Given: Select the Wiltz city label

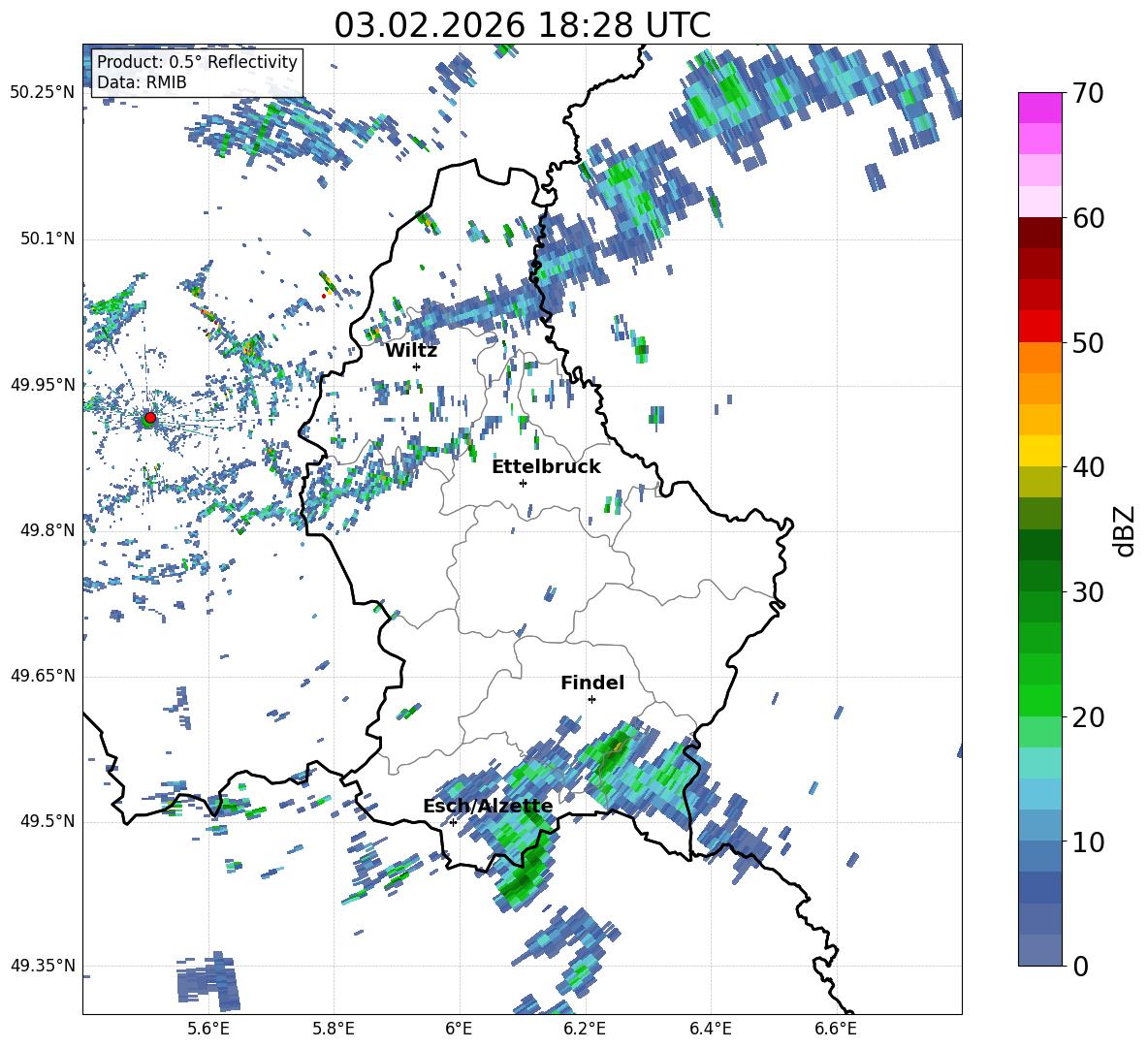Looking at the screenshot, I should point(411,351).
